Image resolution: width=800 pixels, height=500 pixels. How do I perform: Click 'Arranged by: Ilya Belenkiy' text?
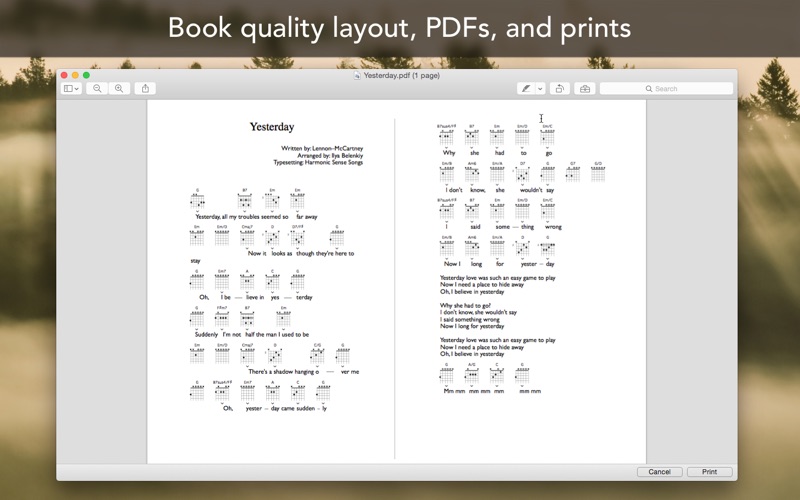coord(330,155)
